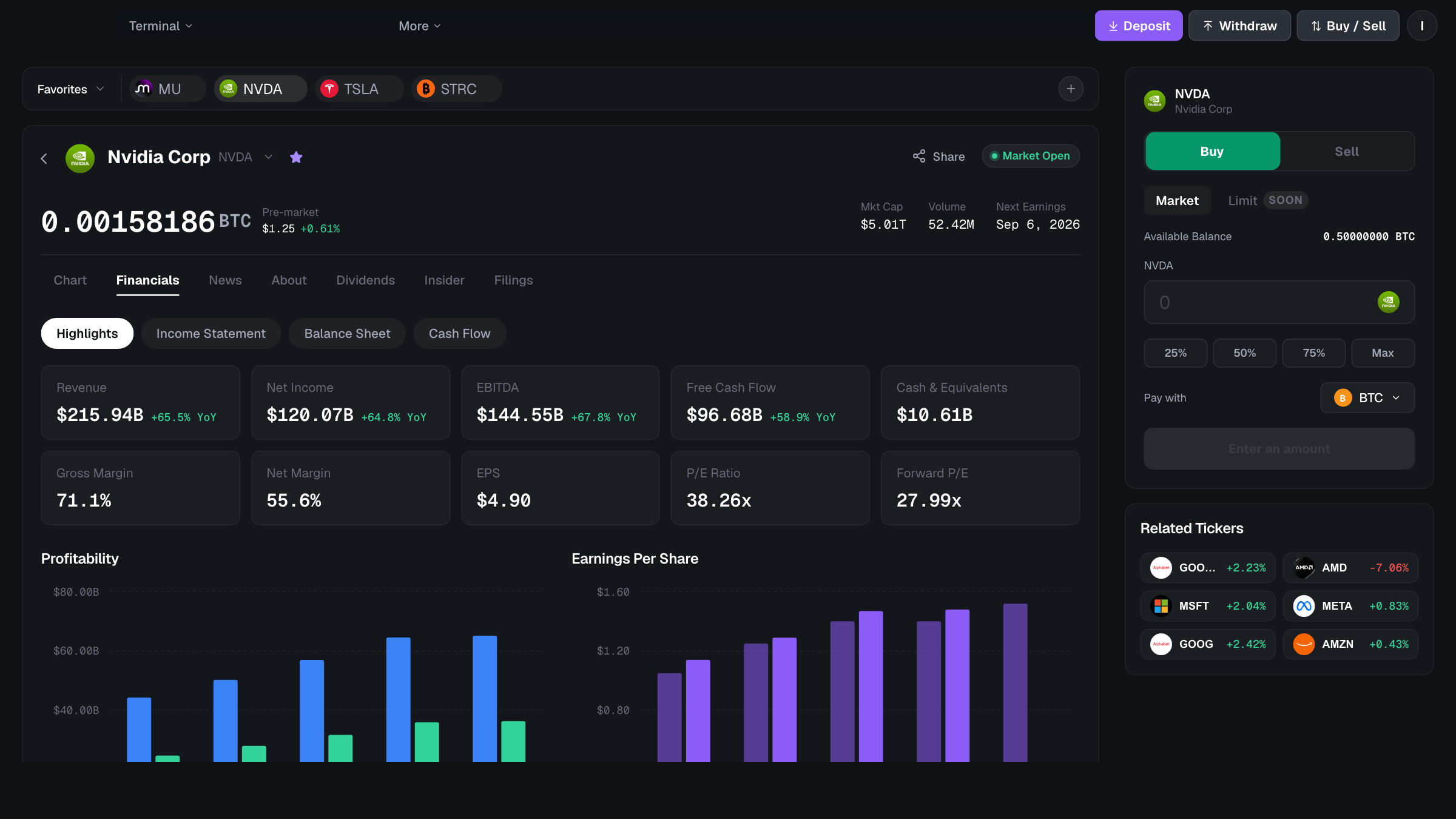This screenshot has width=1456, height=819.
Task: Click the Nvidia logo beside the company name
Action: pos(80,158)
